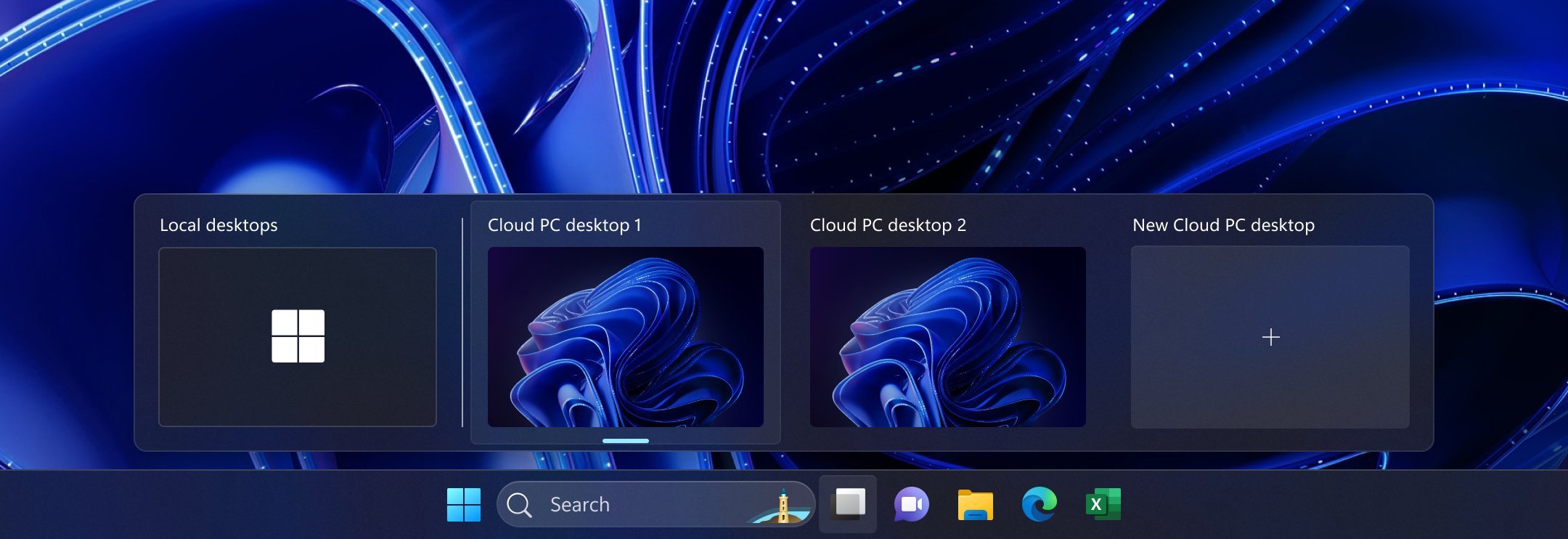Click the lighthouse search highlight icon
This screenshot has width=1568, height=539.
click(781, 506)
